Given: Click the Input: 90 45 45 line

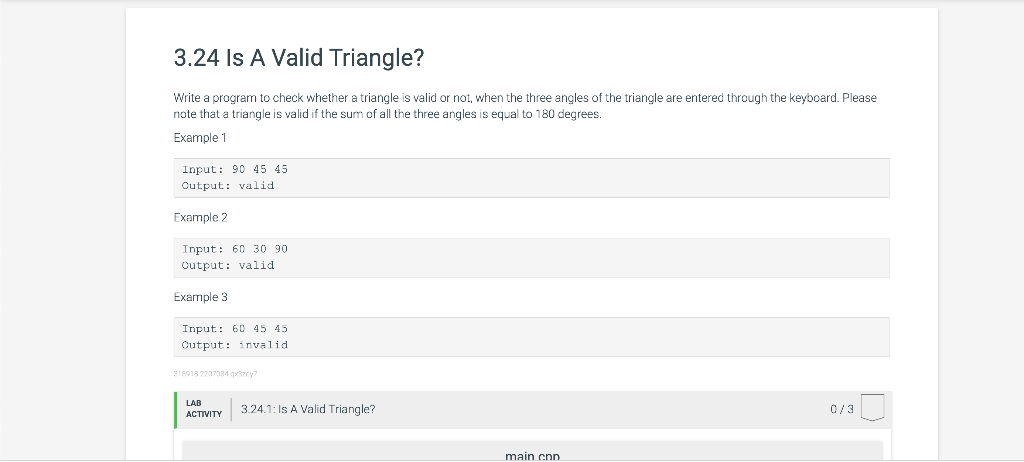Looking at the screenshot, I should click(x=235, y=169).
